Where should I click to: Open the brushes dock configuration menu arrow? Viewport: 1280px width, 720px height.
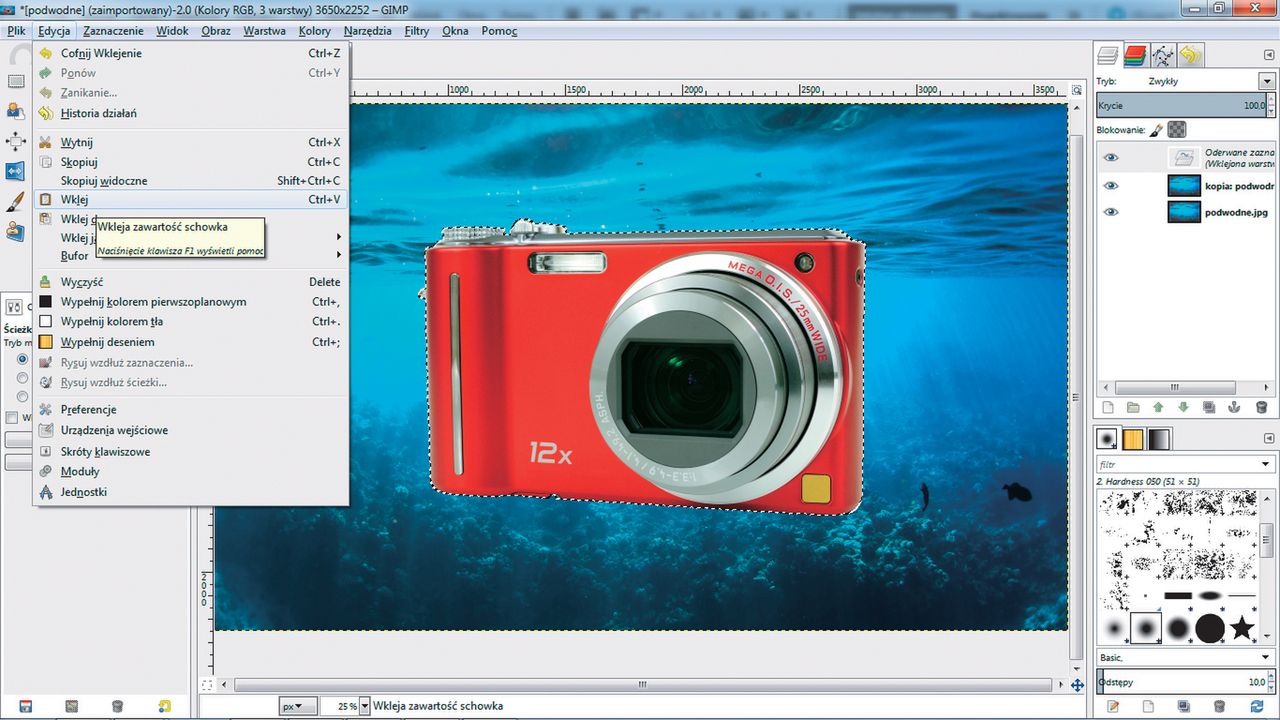coord(1267,438)
